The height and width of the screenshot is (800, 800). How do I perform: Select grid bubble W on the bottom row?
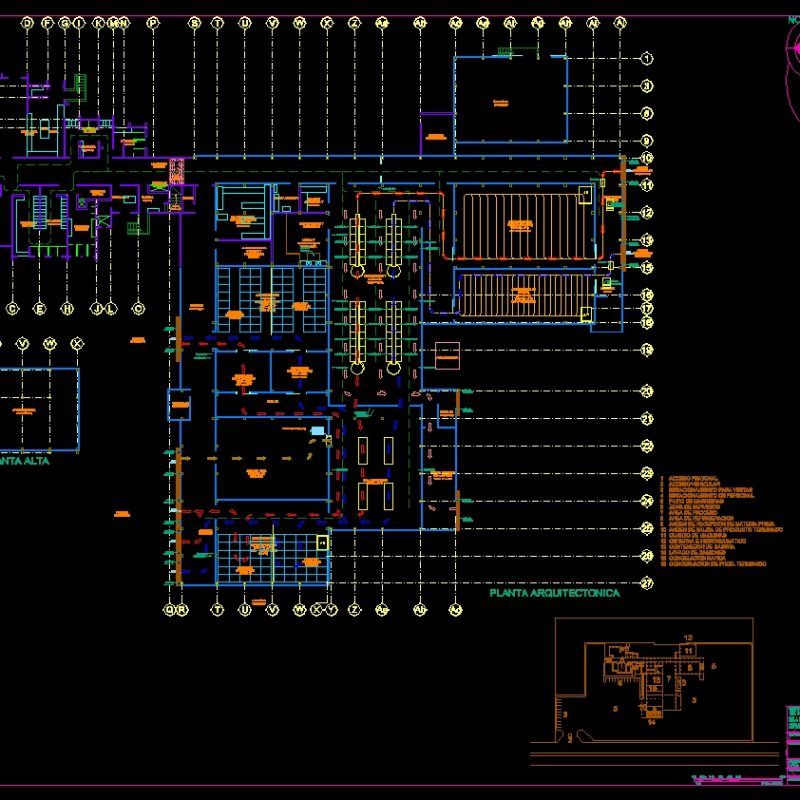point(298,607)
